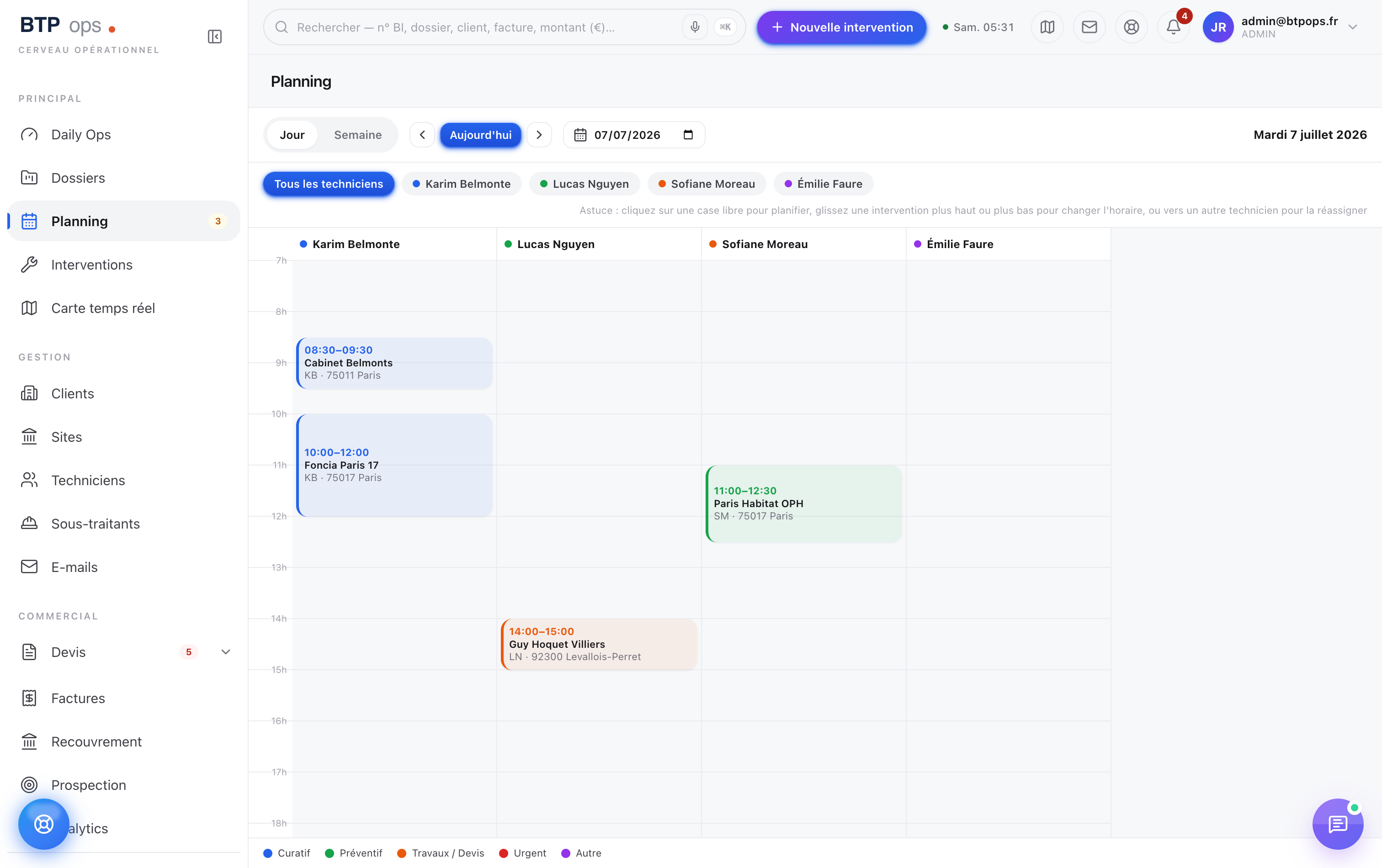The image size is (1382, 868).
Task: Open the admin account dropdown chevron
Action: click(x=1353, y=27)
